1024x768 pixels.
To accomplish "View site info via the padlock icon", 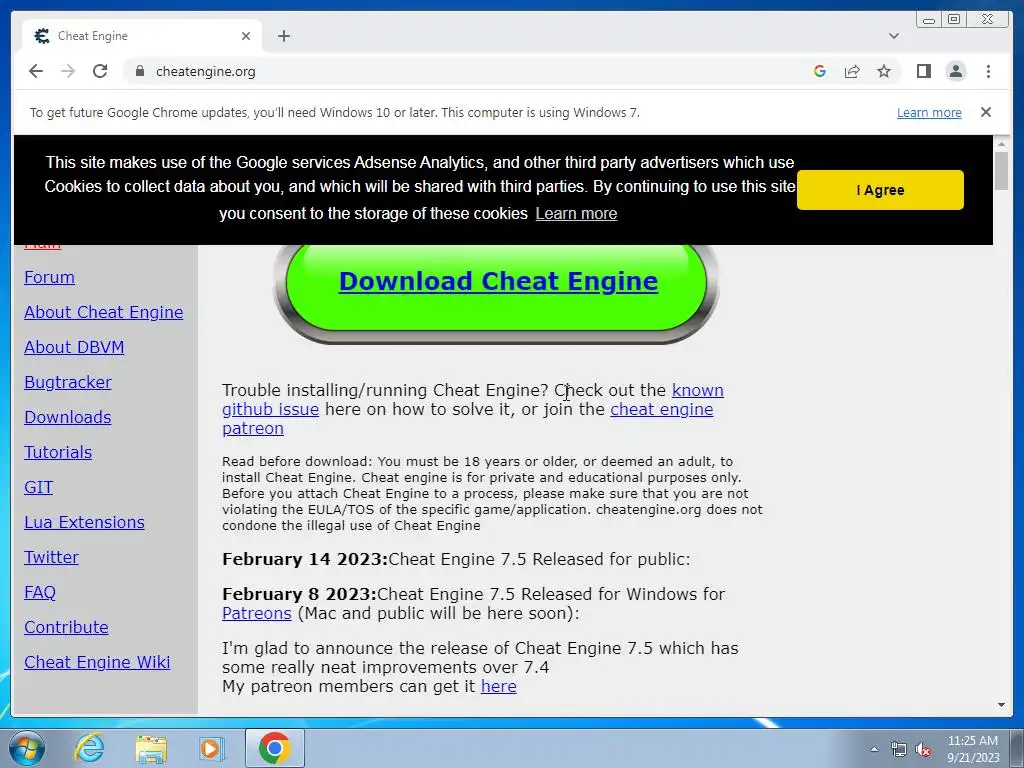I will 139,71.
